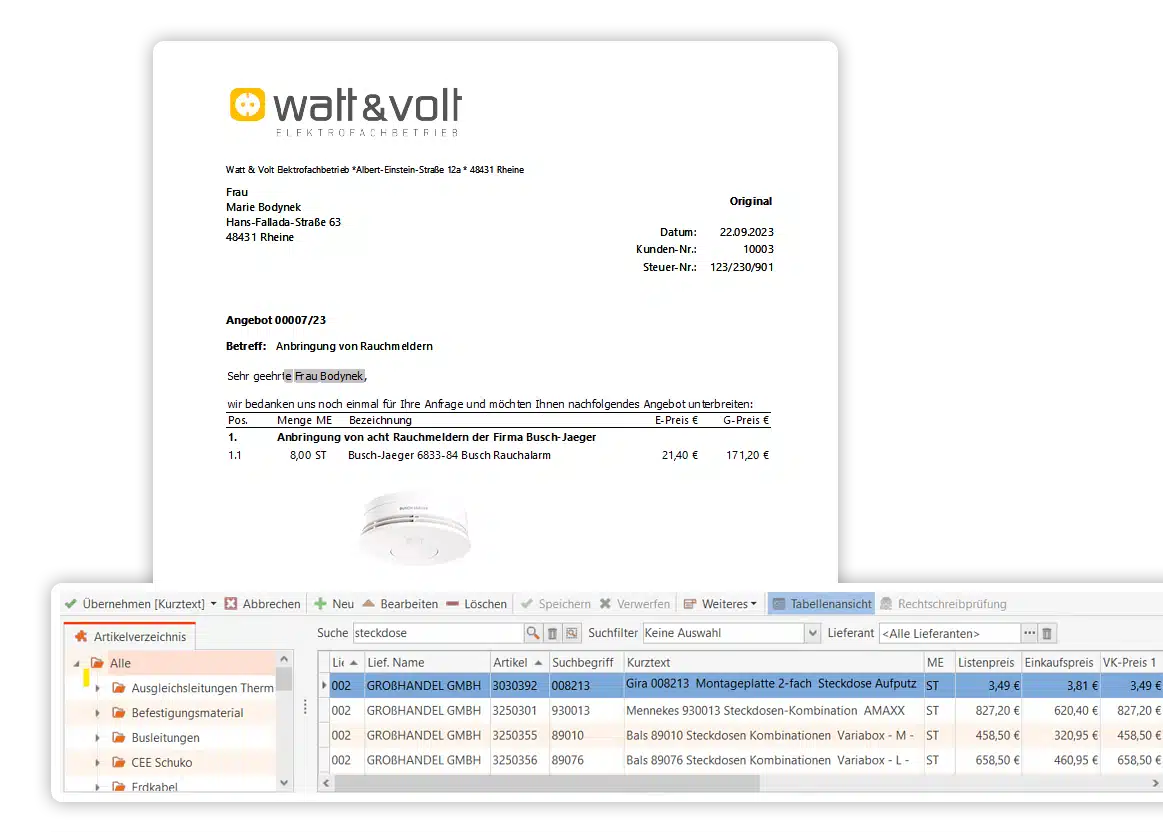Click the trash icon next to Lieferant field

(x=1047, y=633)
